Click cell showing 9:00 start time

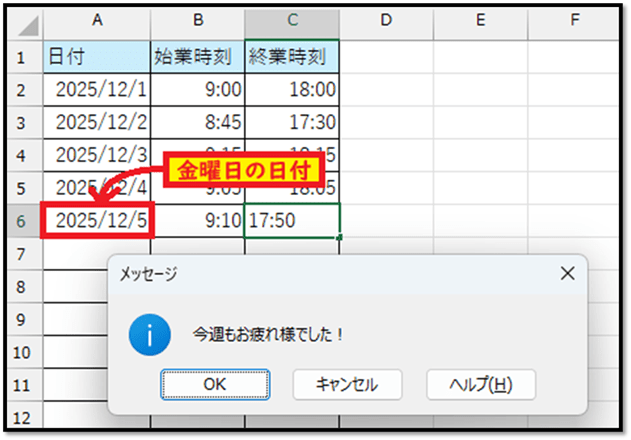click(x=197, y=89)
